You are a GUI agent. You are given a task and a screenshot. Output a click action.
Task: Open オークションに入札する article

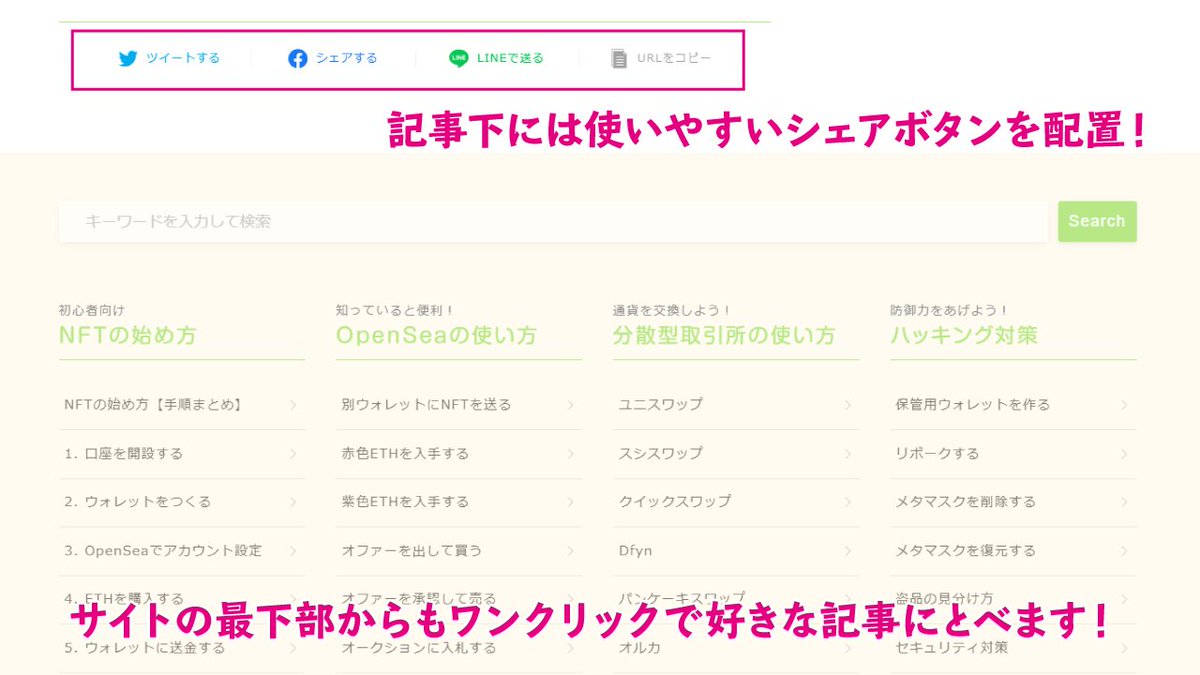[419, 648]
